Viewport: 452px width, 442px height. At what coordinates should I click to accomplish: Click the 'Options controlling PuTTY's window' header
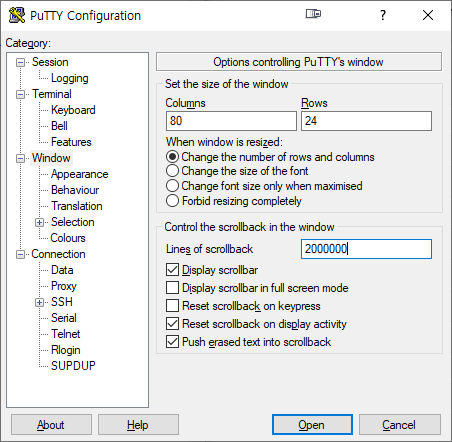(x=299, y=62)
